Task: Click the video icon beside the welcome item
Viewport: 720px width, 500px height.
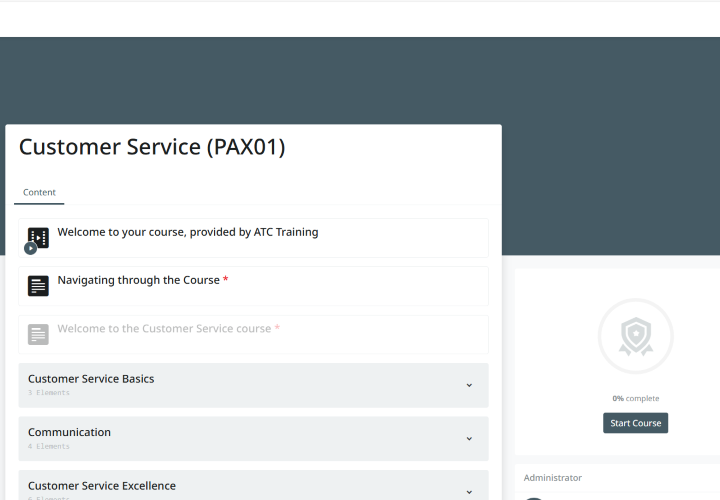Action: (x=38, y=237)
